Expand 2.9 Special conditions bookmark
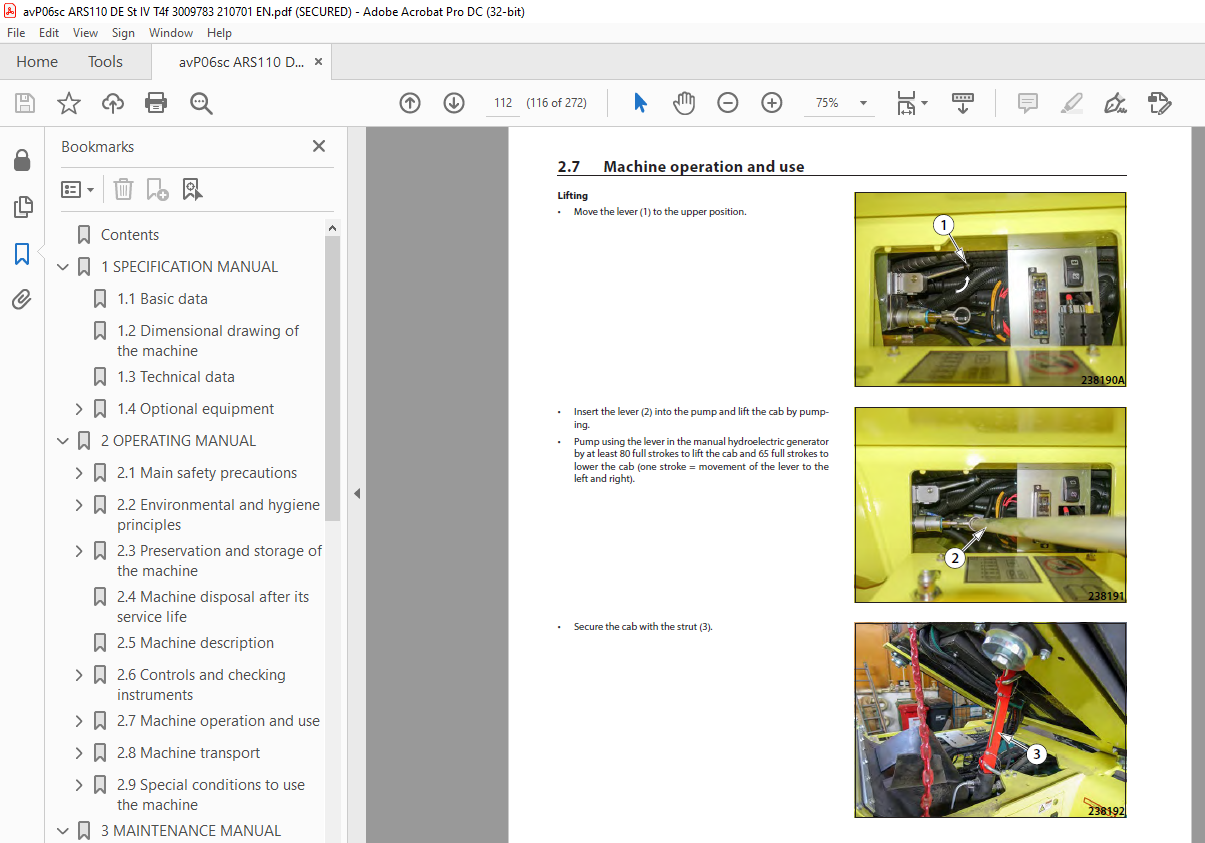This screenshot has height=843, width=1205. [79, 785]
